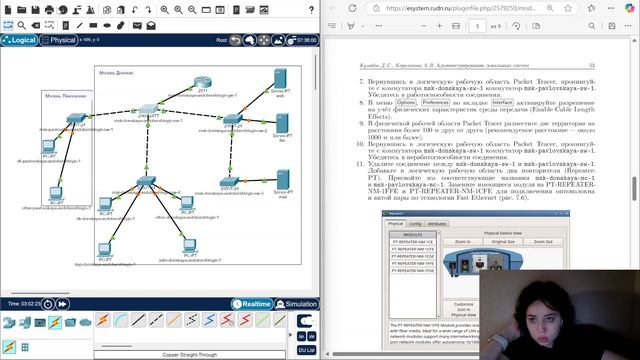The image size is (640, 360).
Task: Open a file with the folder icon
Action: click(x=22, y=9)
